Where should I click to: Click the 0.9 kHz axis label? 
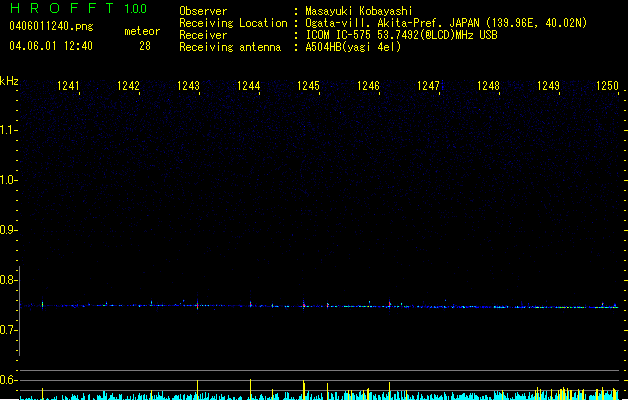pyautogui.click(x=8, y=230)
